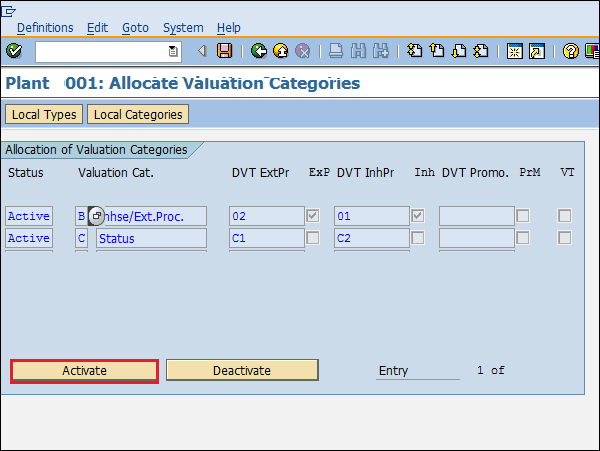Open the System menu
Viewport: 600px width, 451px height.
coord(182,28)
